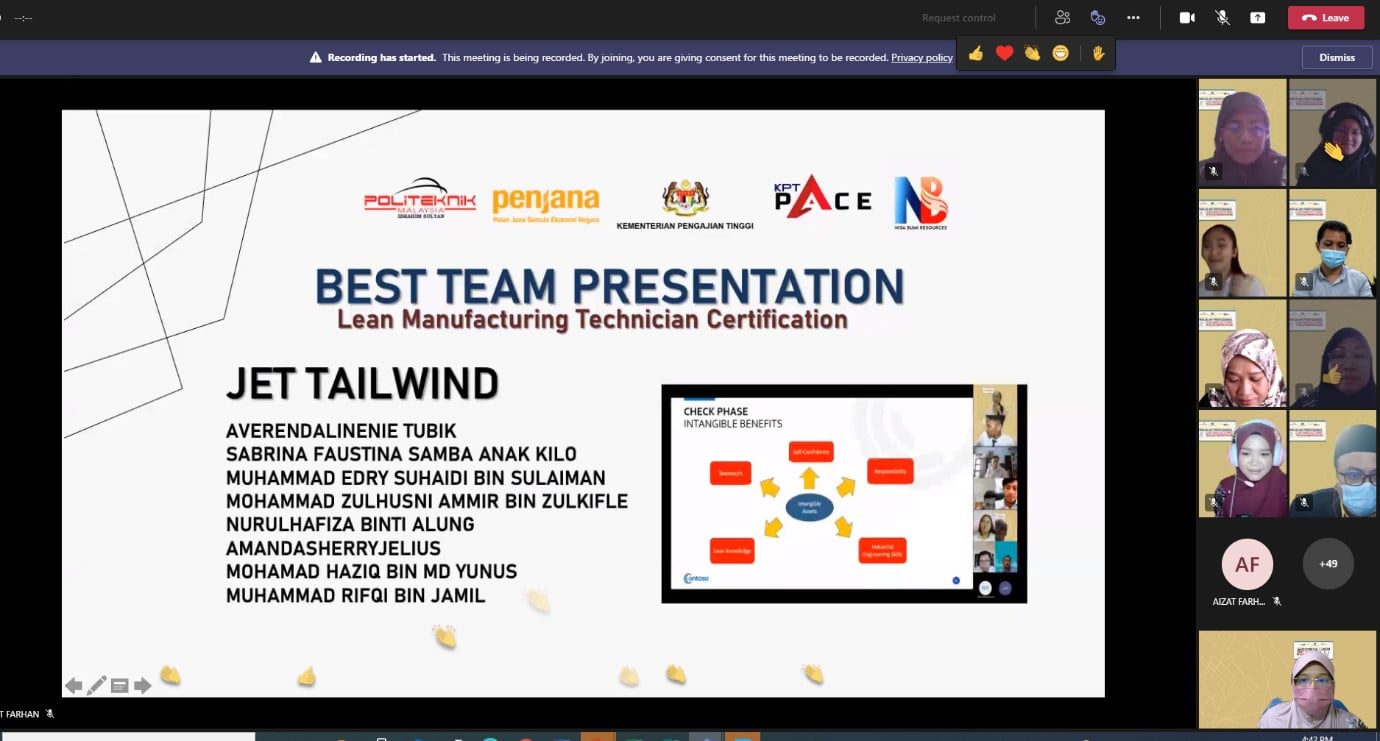Click the 'JET TAILWIND' team name
The image size is (1380, 741).
(x=362, y=383)
